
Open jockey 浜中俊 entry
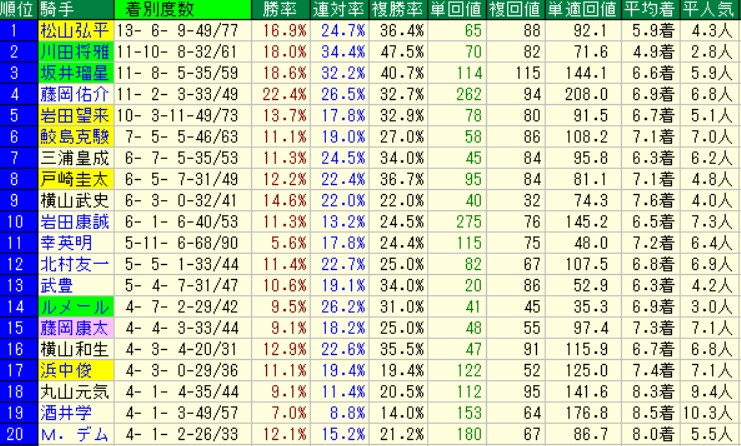[x=64, y=370]
